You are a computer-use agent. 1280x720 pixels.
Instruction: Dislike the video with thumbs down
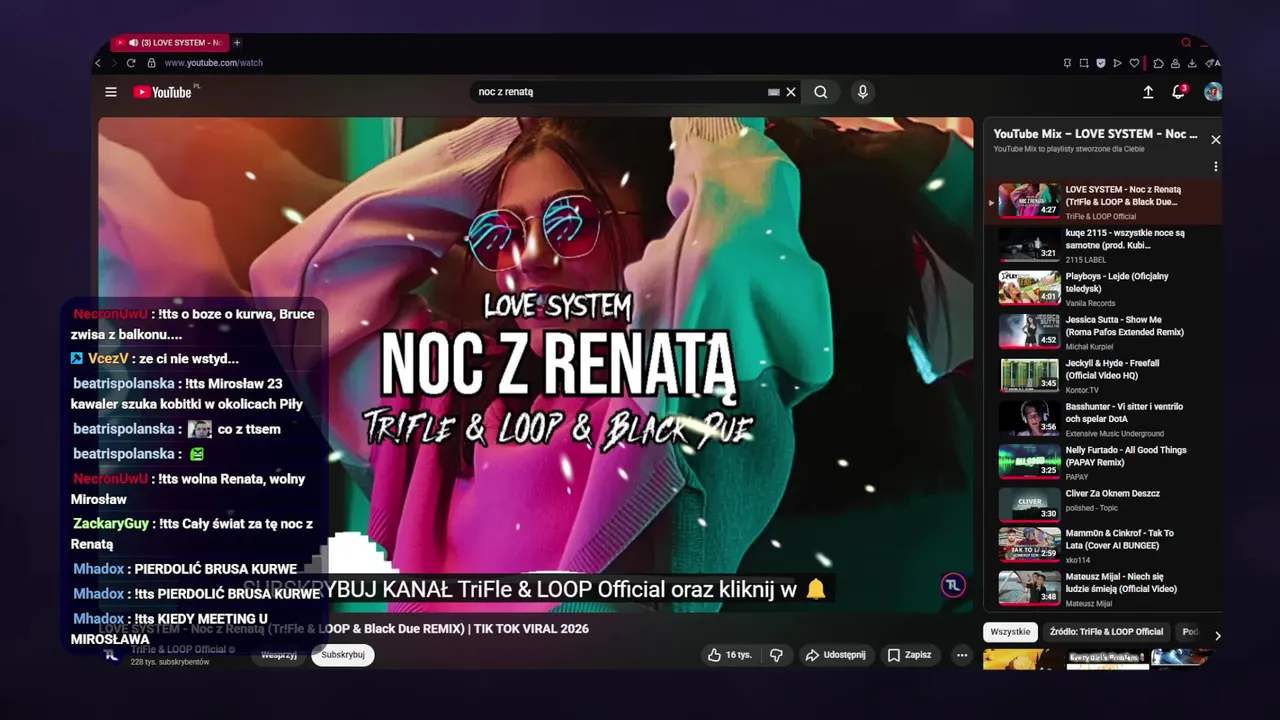point(776,655)
